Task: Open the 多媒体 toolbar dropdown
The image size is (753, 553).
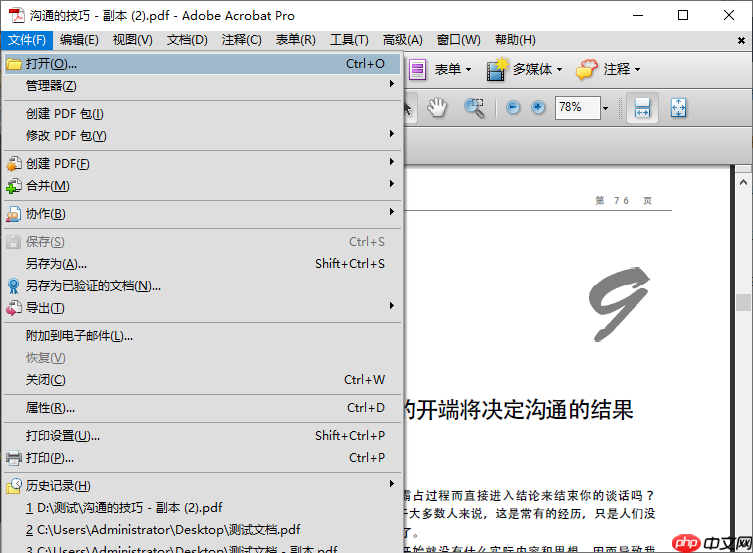Action: 524,69
